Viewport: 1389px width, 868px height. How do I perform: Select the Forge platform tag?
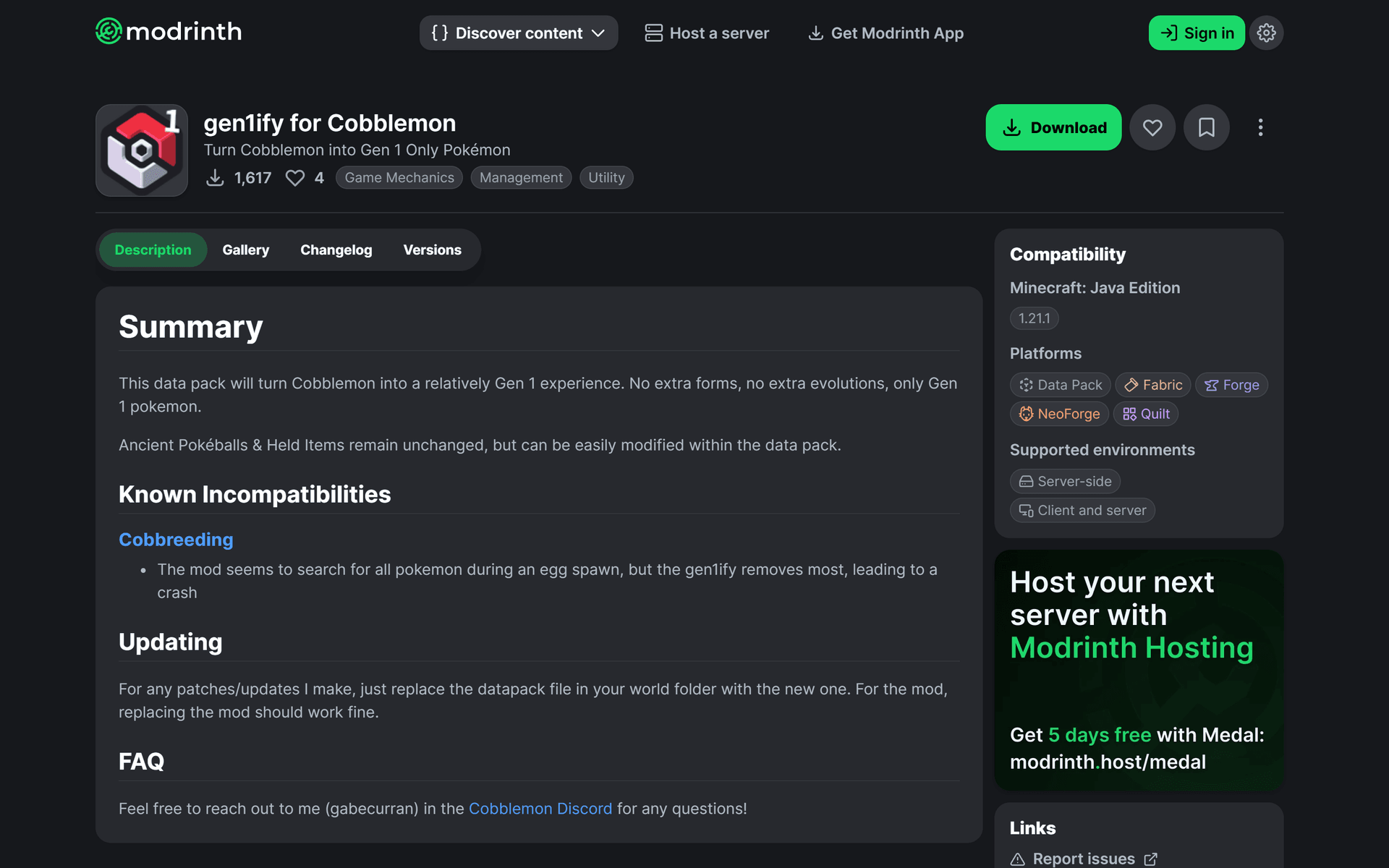tap(1231, 385)
